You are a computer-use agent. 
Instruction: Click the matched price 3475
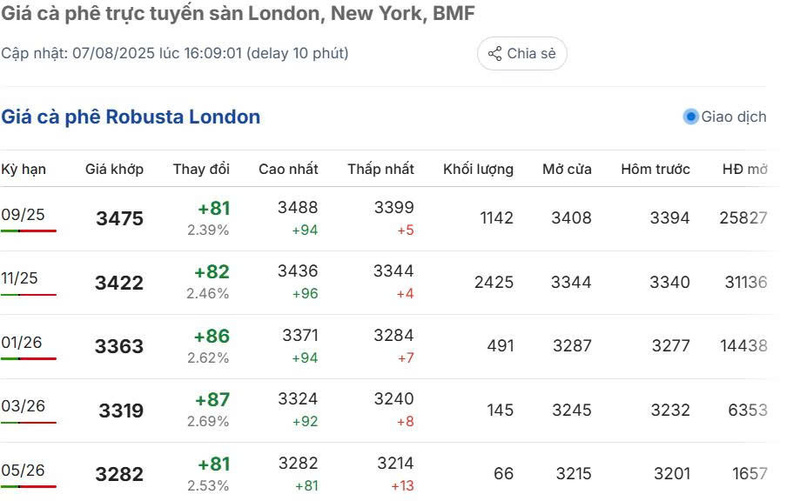click(120, 219)
